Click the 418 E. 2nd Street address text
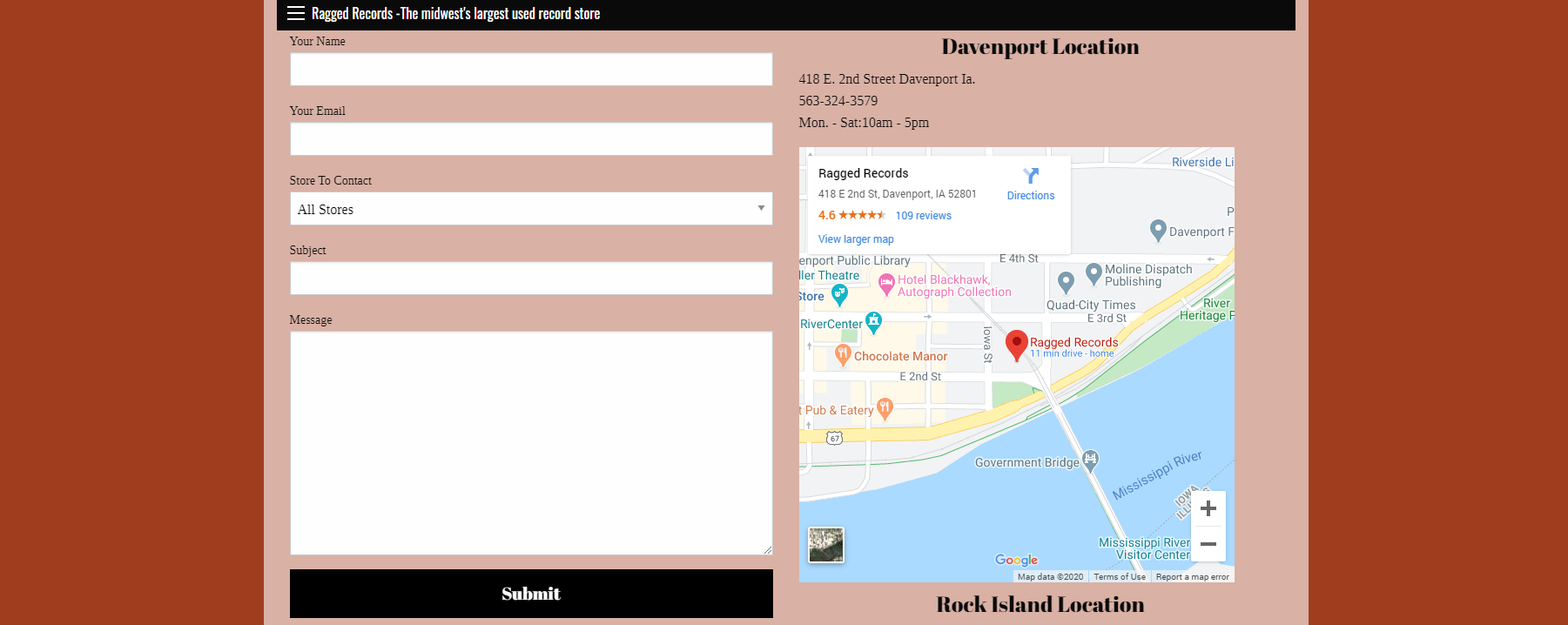 click(886, 79)
